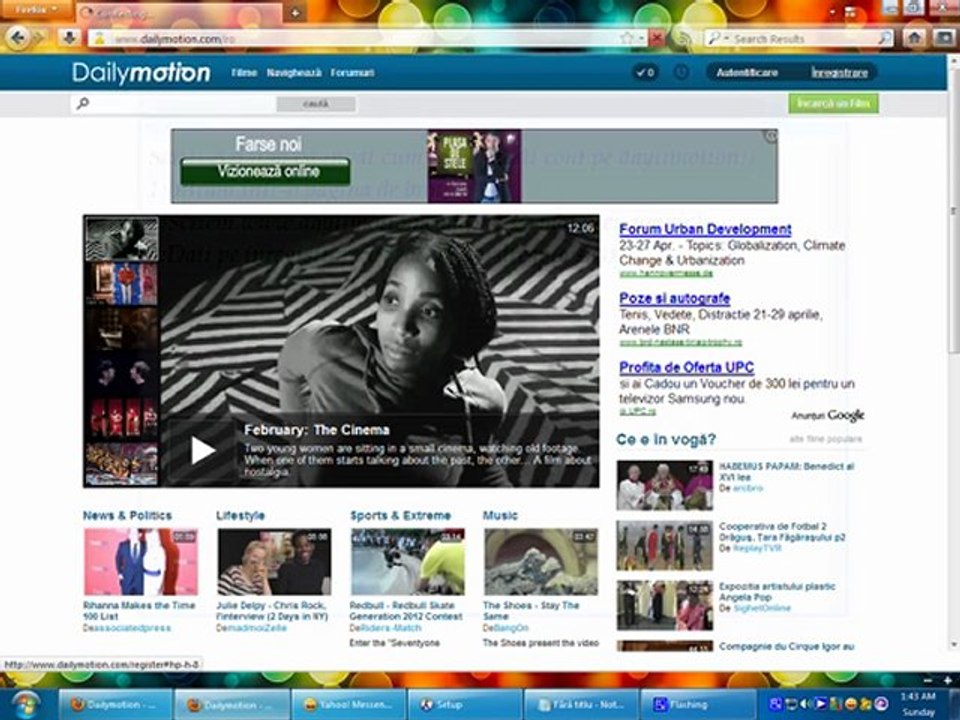The width and height of the screenshot is (960, 720).
Task: Click the page vertical scrollbar thumb
Action: pos(953,211)
